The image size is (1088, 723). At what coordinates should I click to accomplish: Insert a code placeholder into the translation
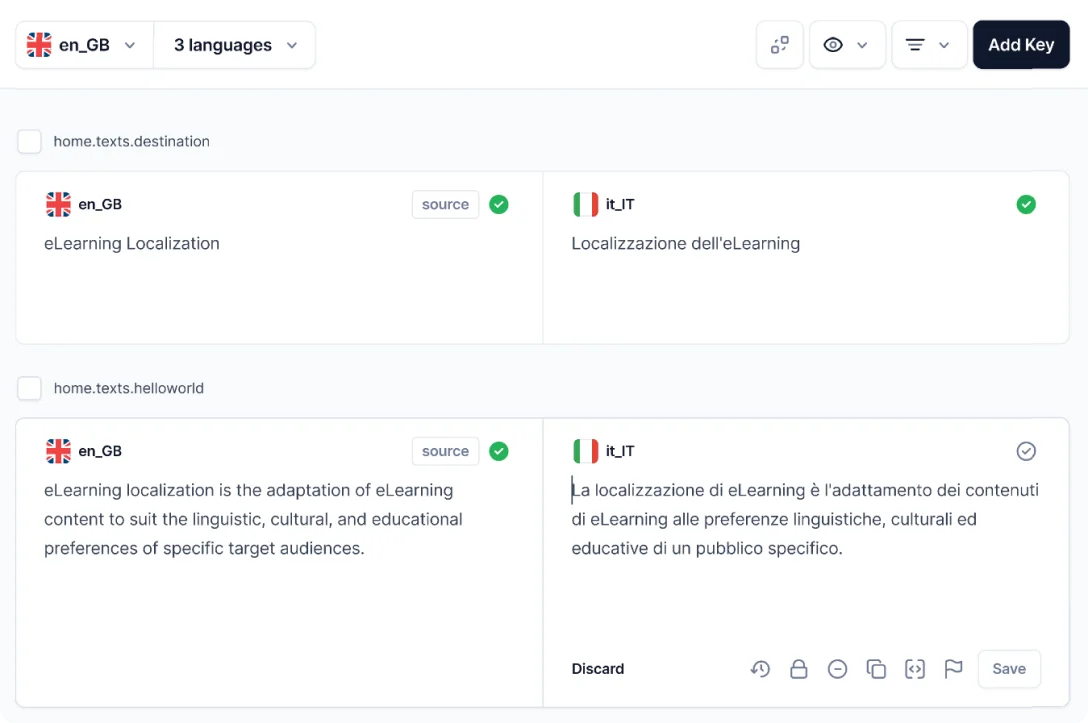(x=915, y=669)
